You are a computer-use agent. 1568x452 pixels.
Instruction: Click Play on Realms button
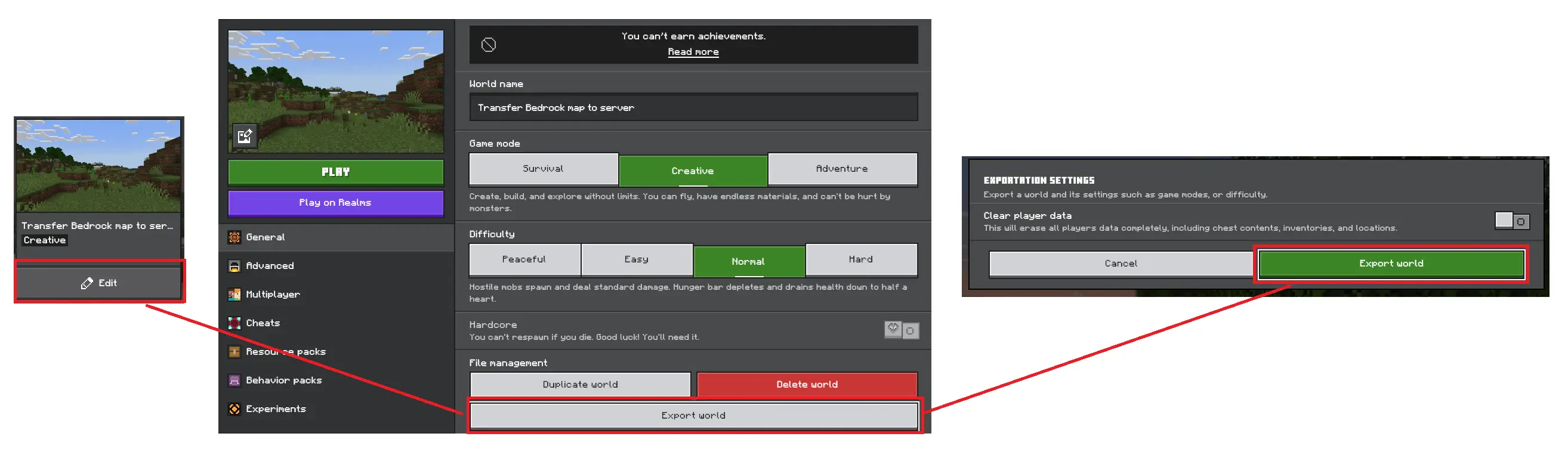tap(335, 203)
